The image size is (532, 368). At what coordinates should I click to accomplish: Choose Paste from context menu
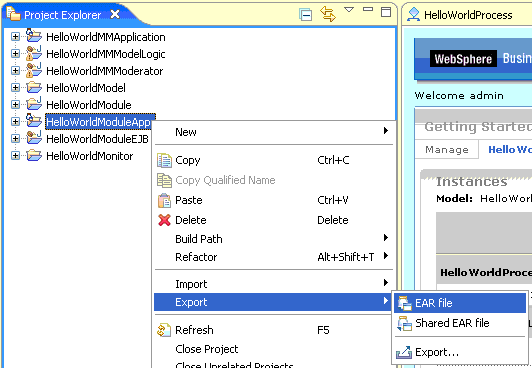coord(273,200)
